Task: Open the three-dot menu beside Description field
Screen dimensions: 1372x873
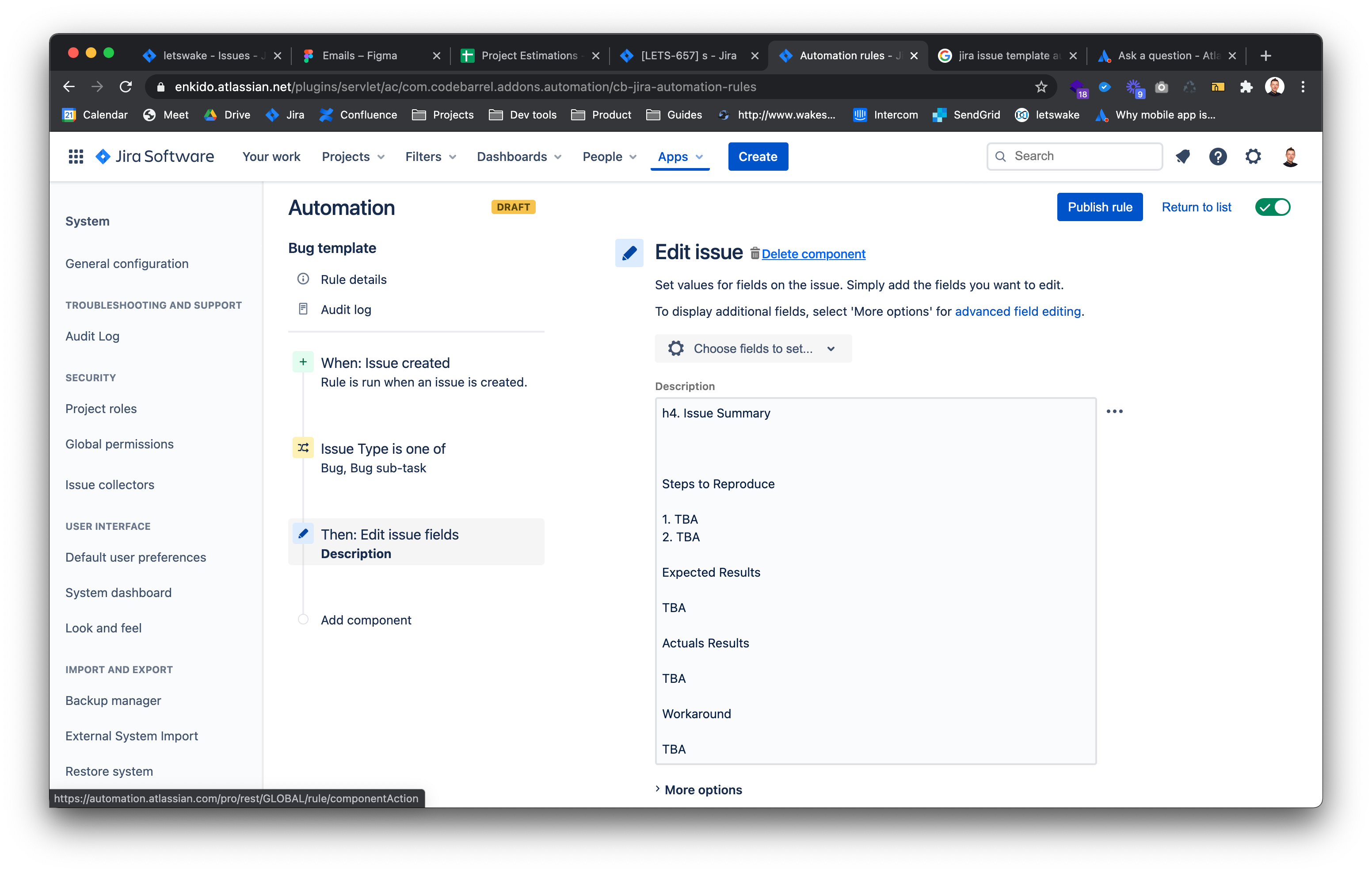Action: click(x=1114, y=411)
